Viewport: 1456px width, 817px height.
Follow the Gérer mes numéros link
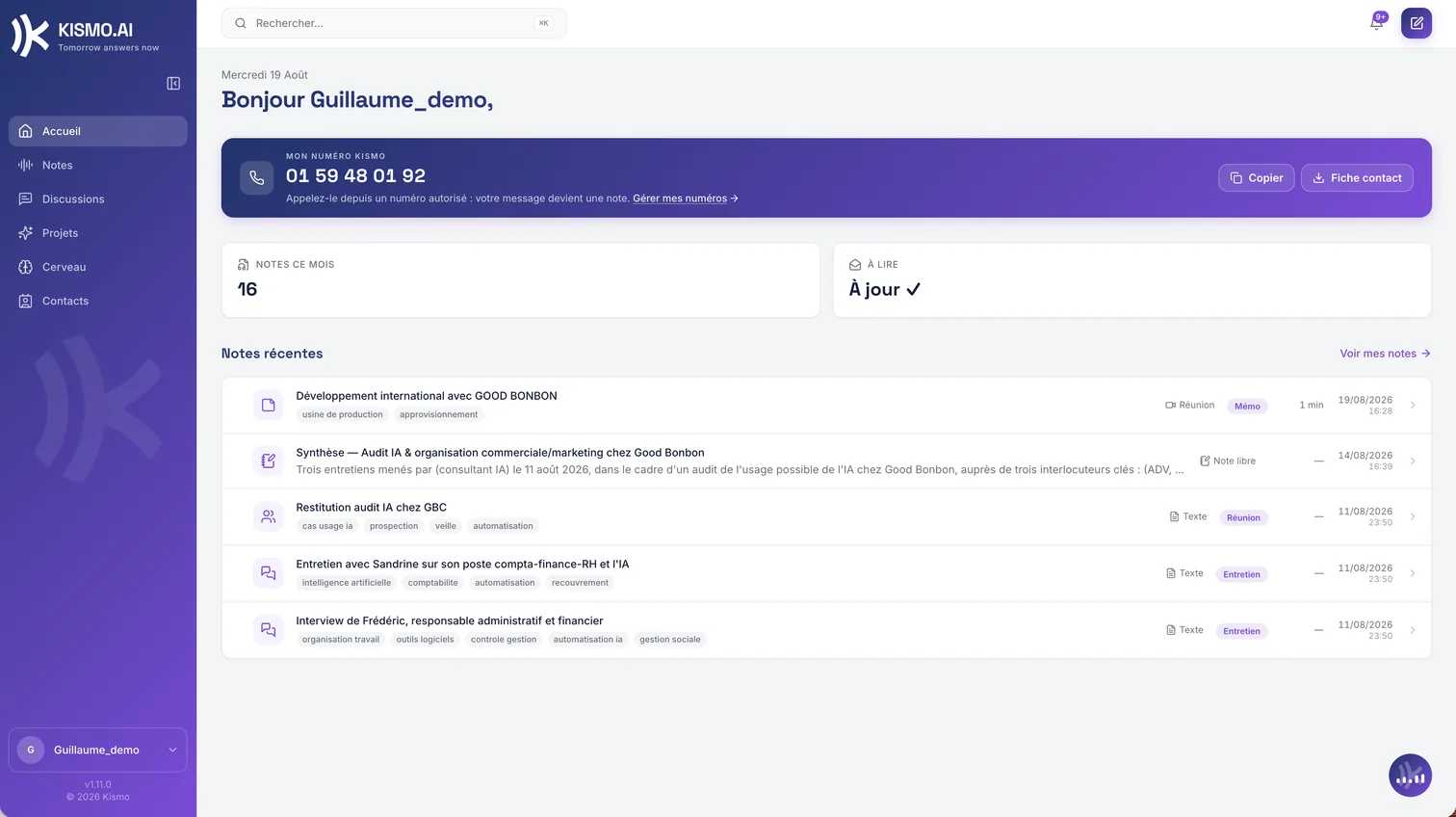(686, 198)
